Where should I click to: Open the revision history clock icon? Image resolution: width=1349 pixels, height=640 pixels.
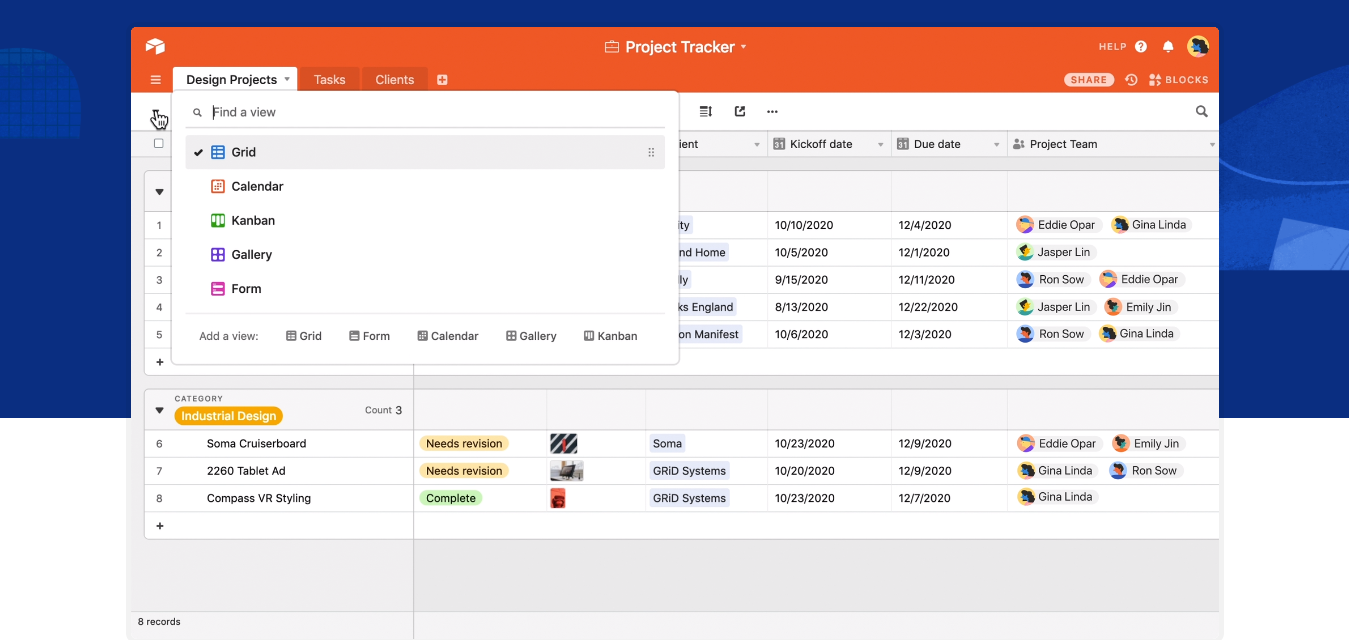pyautogui.click(x=1131, y=80)
